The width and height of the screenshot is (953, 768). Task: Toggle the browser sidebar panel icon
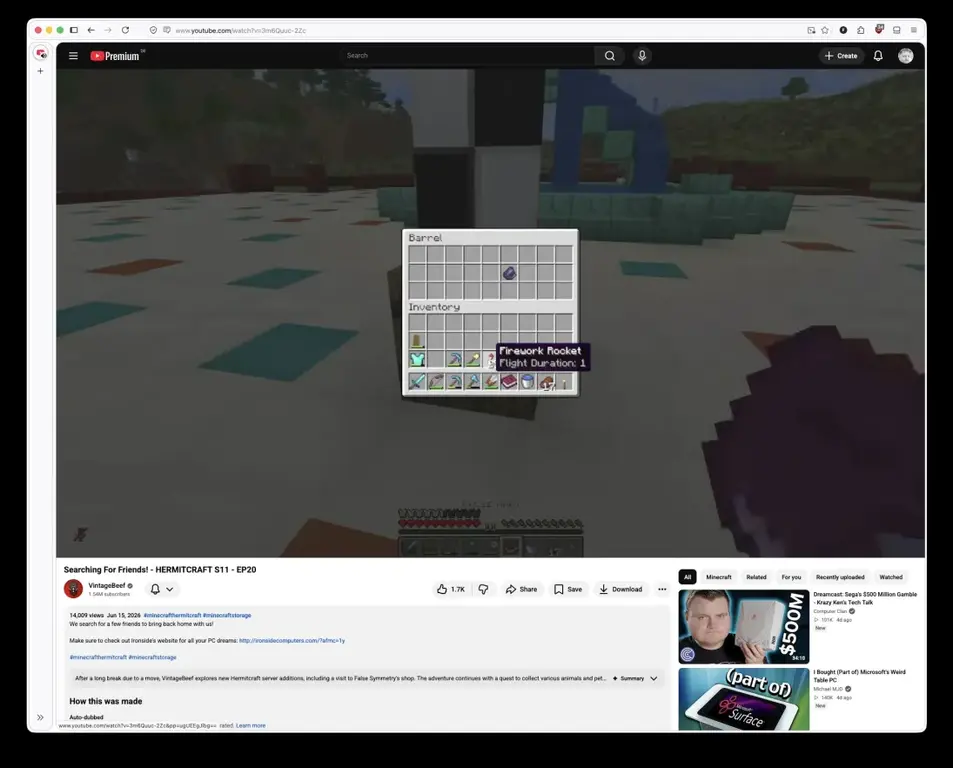[74, 30]
